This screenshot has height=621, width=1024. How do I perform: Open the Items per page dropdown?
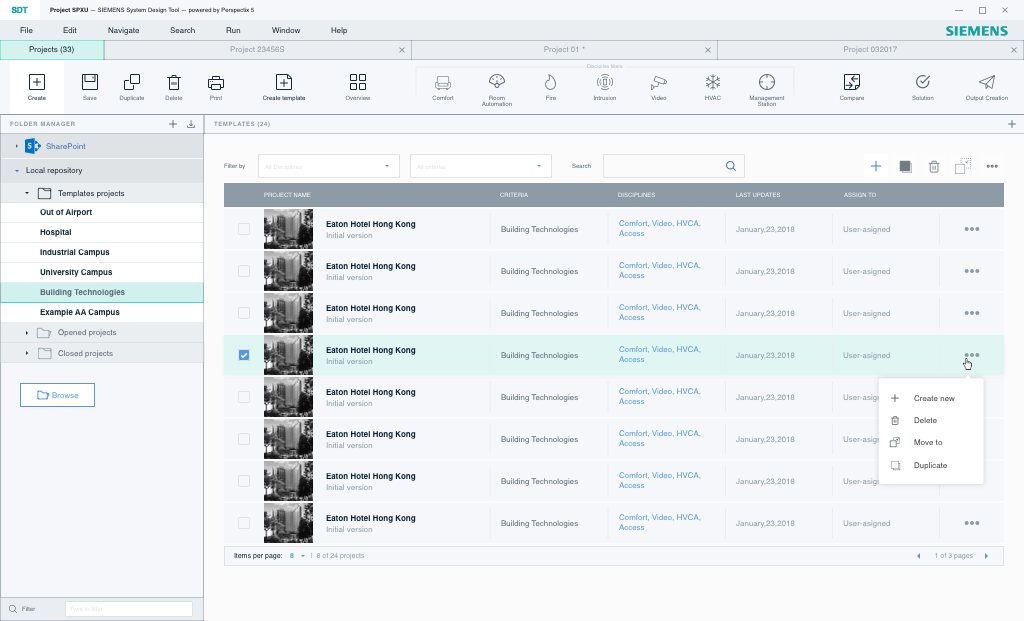(297, 556)
